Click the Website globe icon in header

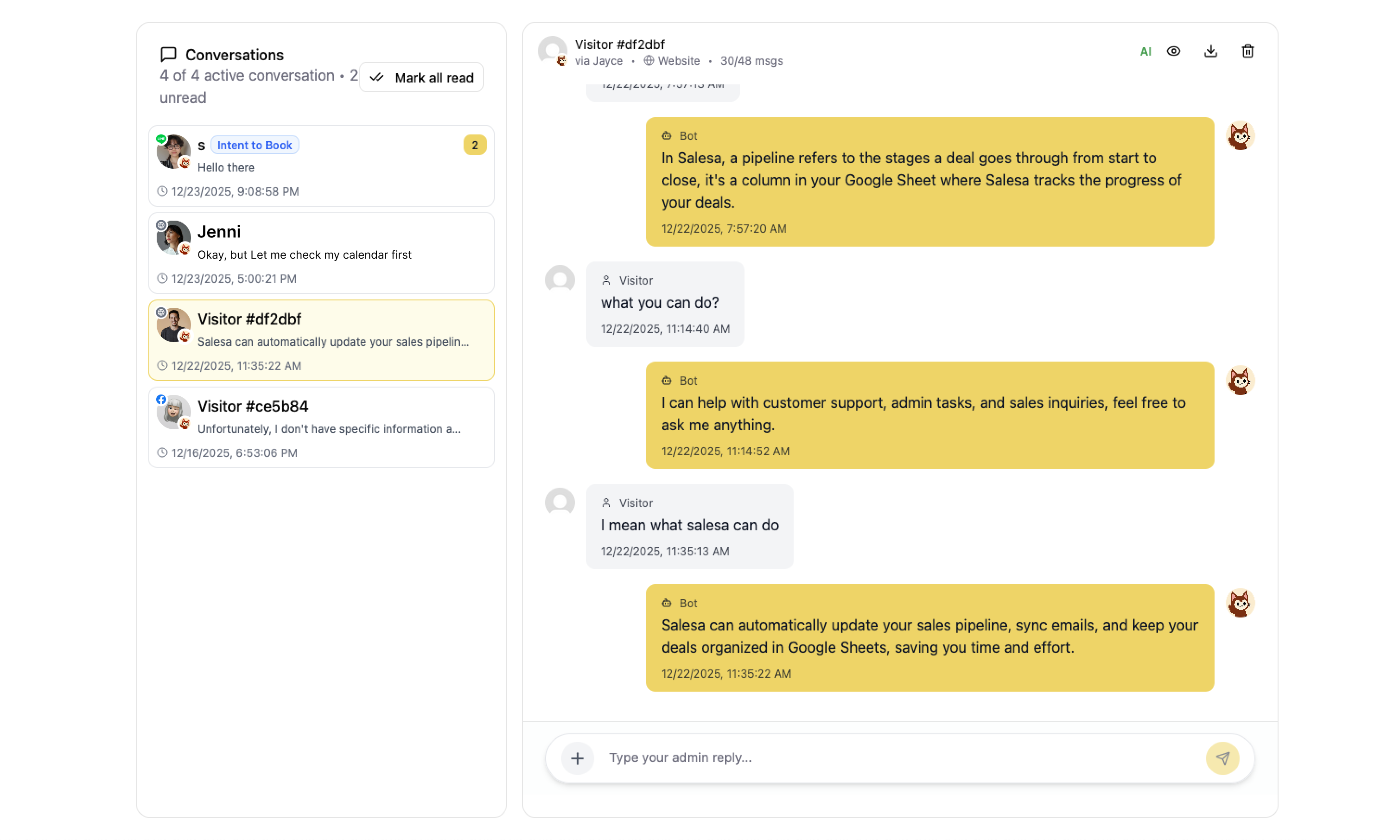(x=649, y=61)
